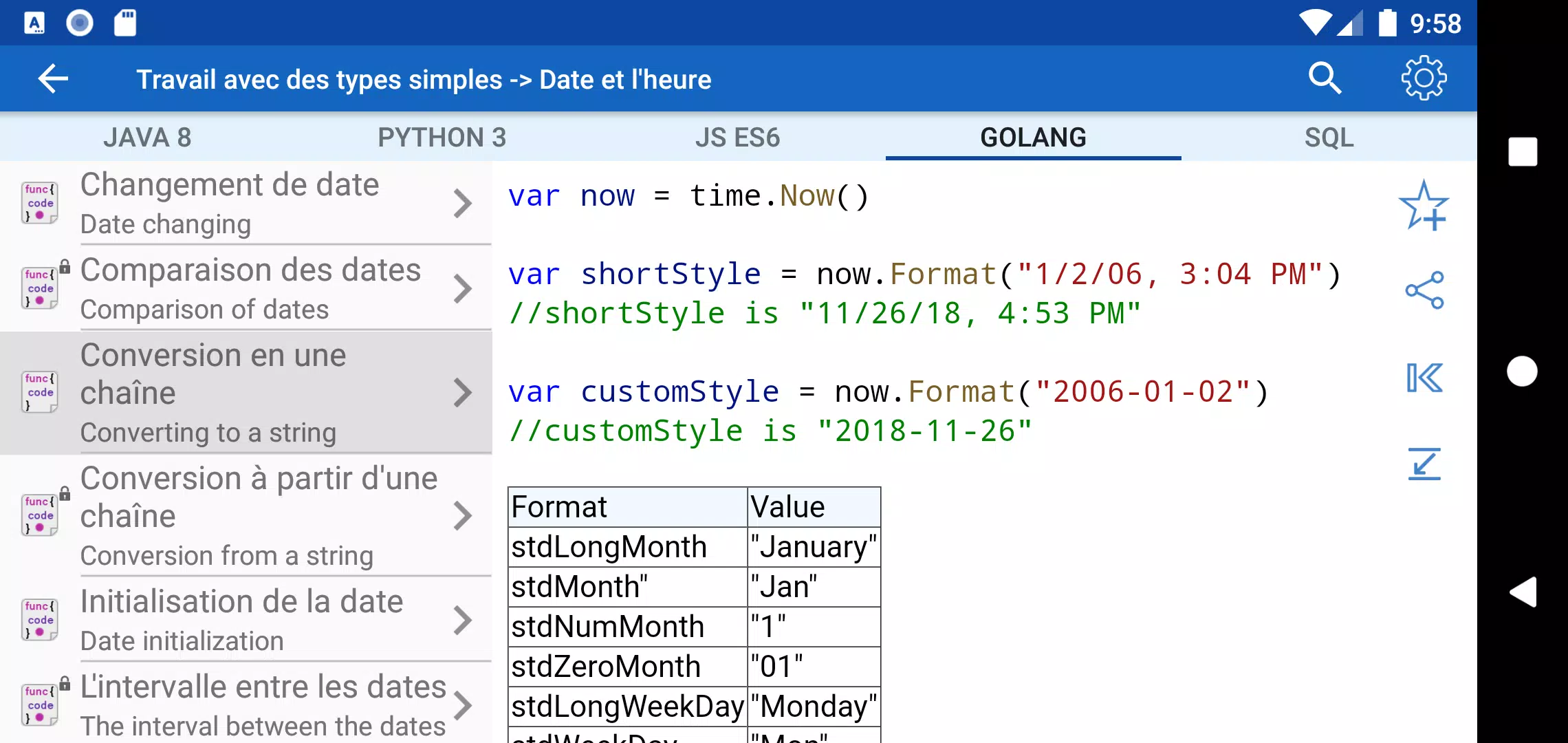Select the GOLANG tab
This screenshot has height=743, width=1568.
(x=1033, y=138)
